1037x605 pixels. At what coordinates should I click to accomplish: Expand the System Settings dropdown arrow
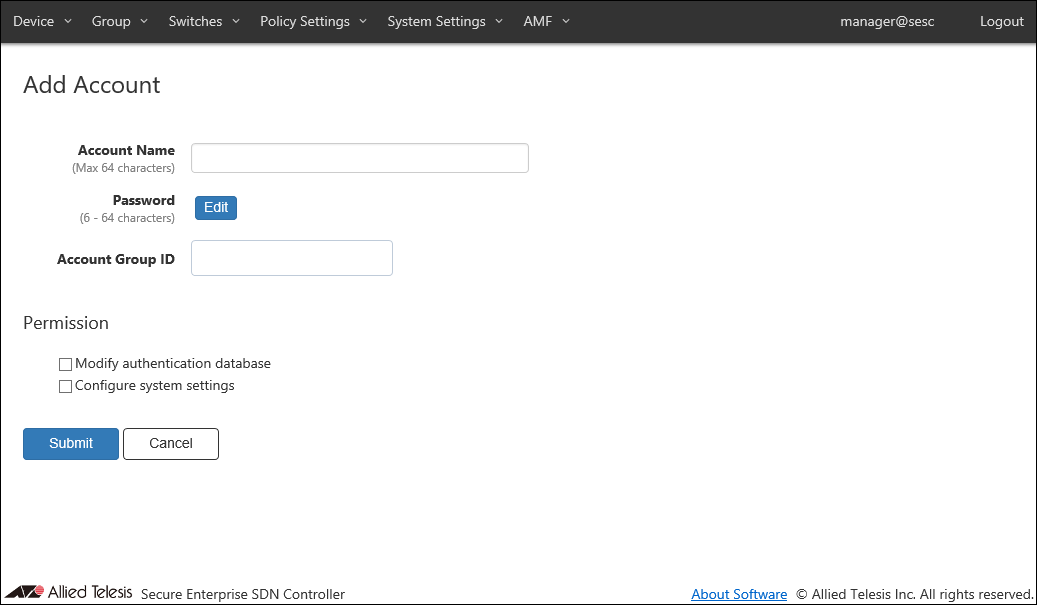click(x=499, y=21)
